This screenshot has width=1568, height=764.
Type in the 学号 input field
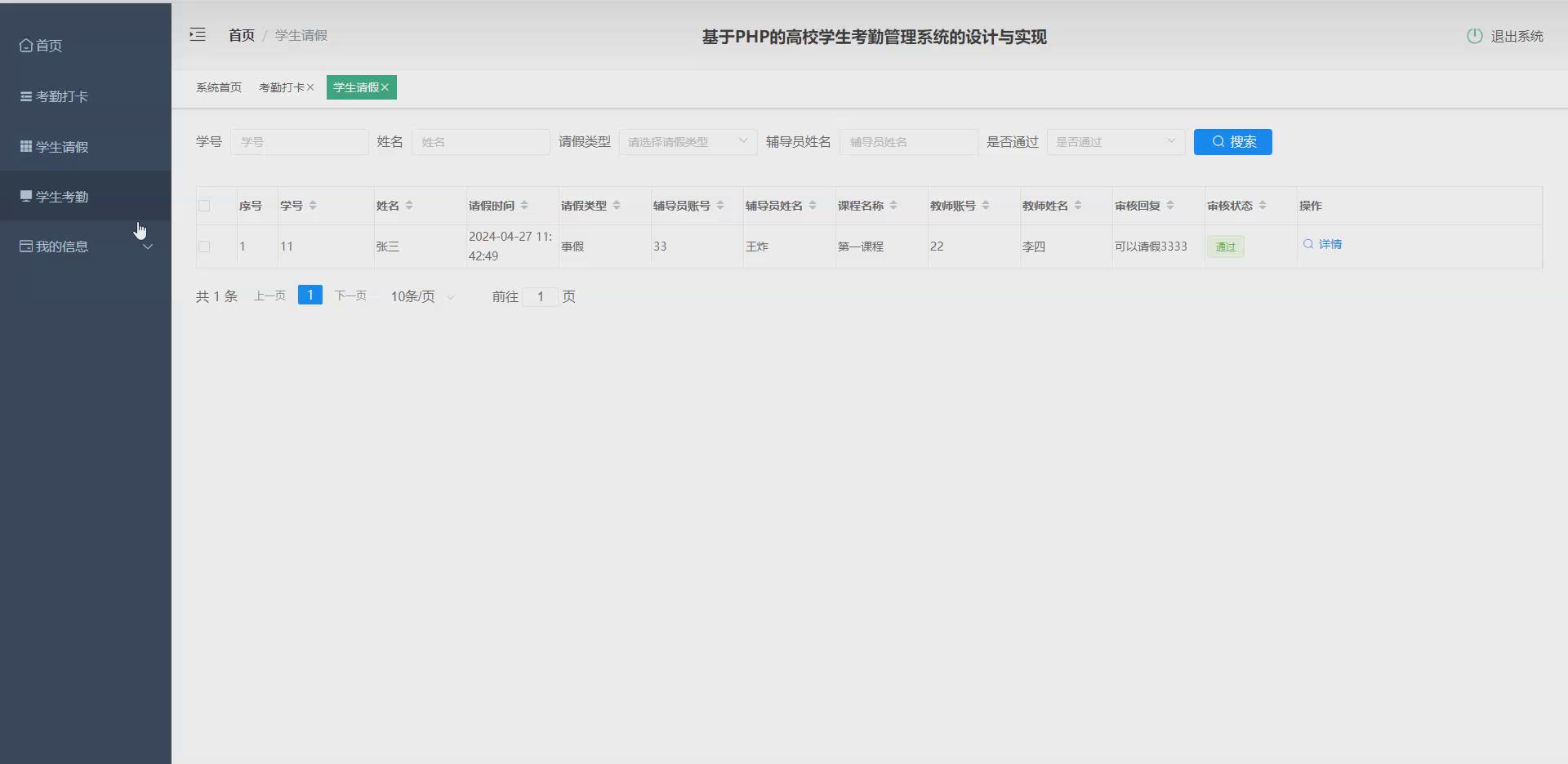coord(299,141)
